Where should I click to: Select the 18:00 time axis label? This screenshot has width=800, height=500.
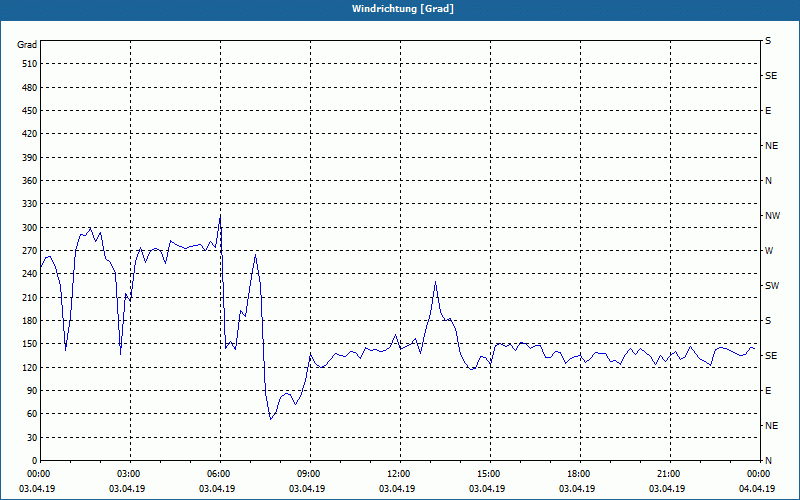pos(580,474)
